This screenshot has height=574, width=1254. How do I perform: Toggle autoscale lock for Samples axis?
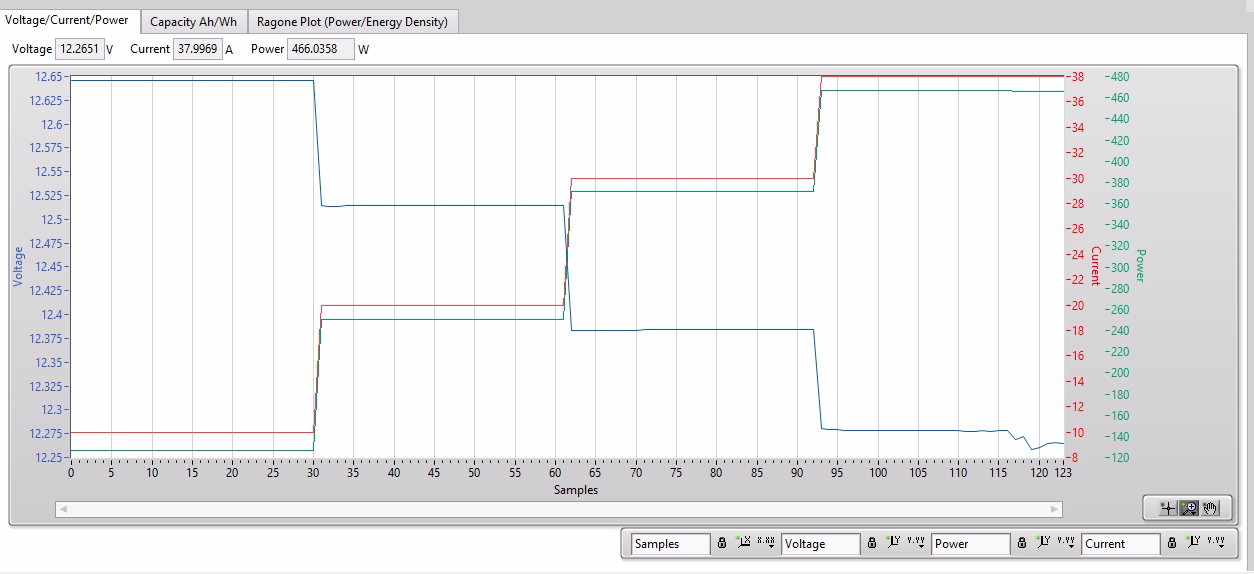coord(721,543)
